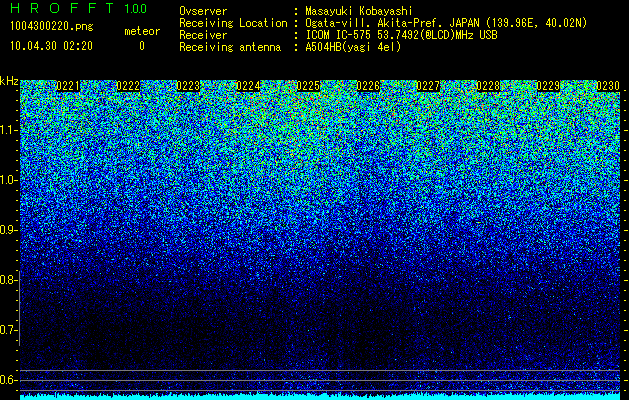The height and width of the screenshot is (400, 629).
Task: Click the 1.1 frequency axis label
Action: [8, 130]
